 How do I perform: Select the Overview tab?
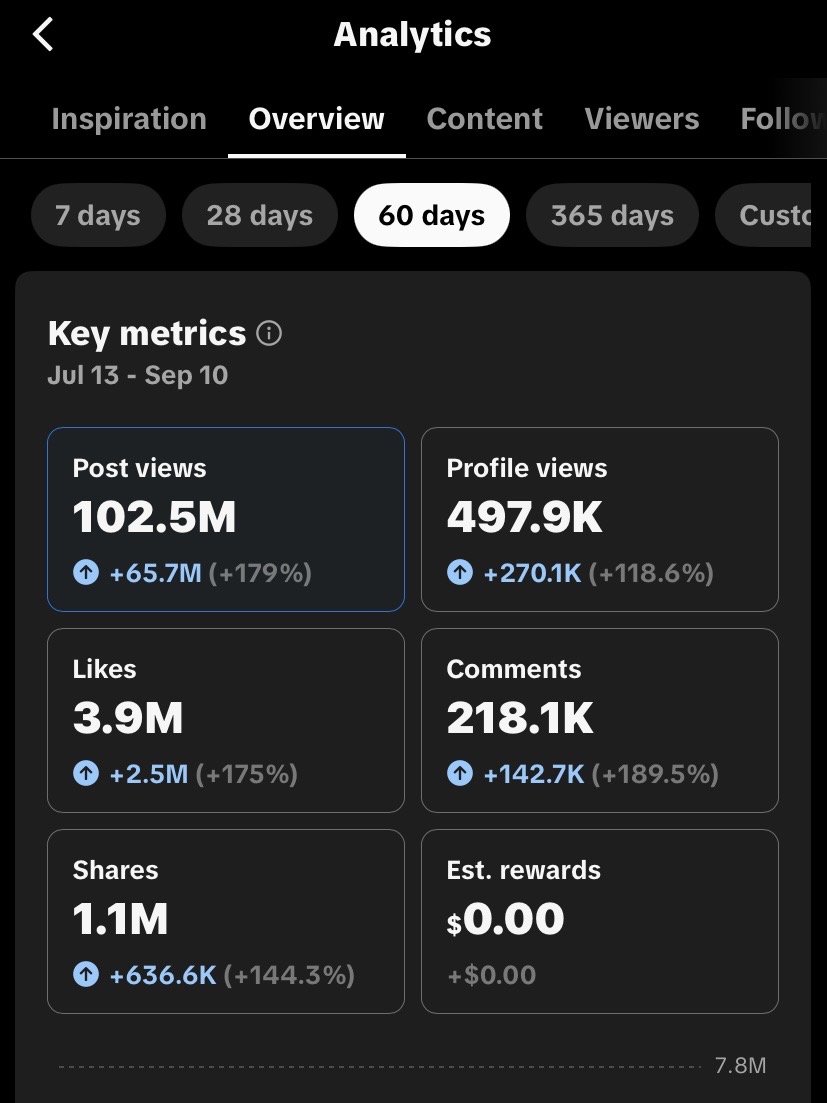(316, 119)
